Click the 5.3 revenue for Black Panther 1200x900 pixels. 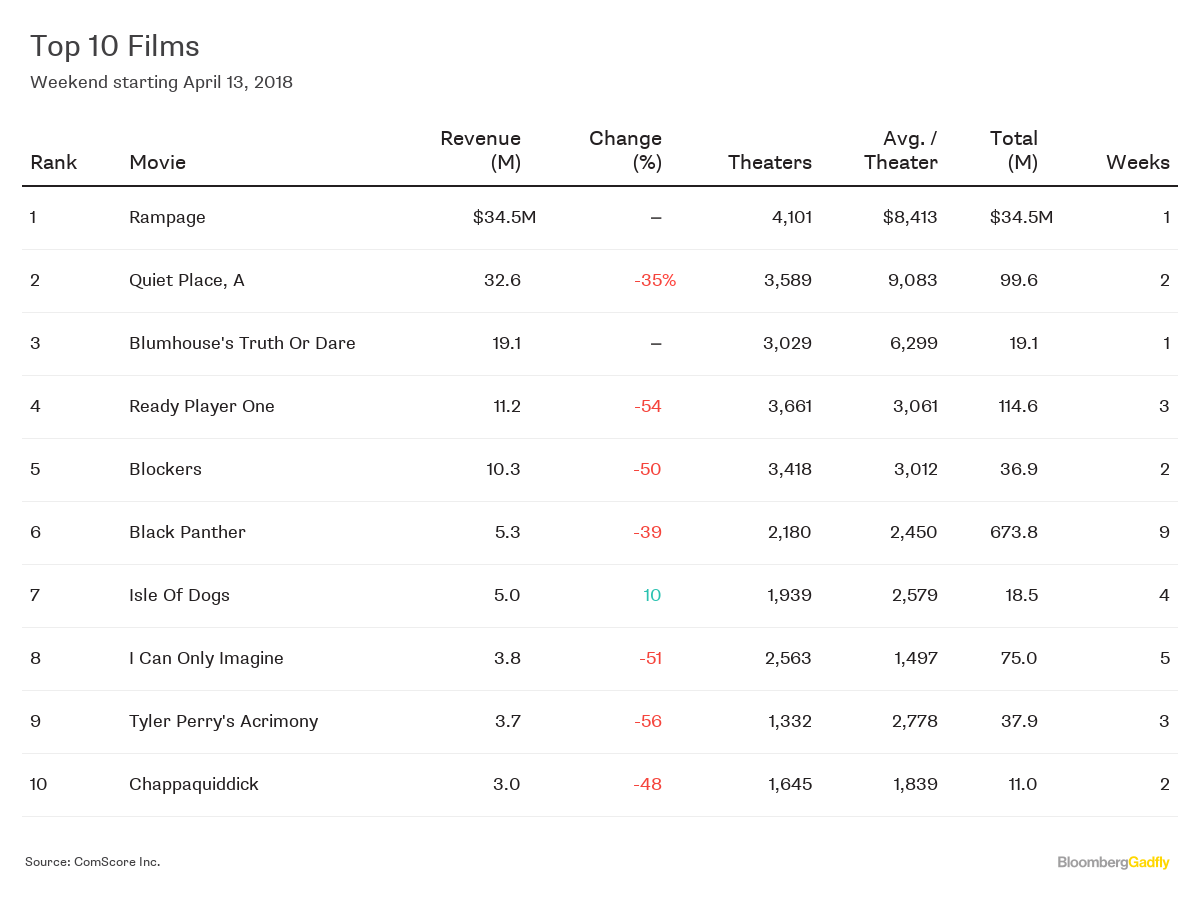[x=508, y=532]
